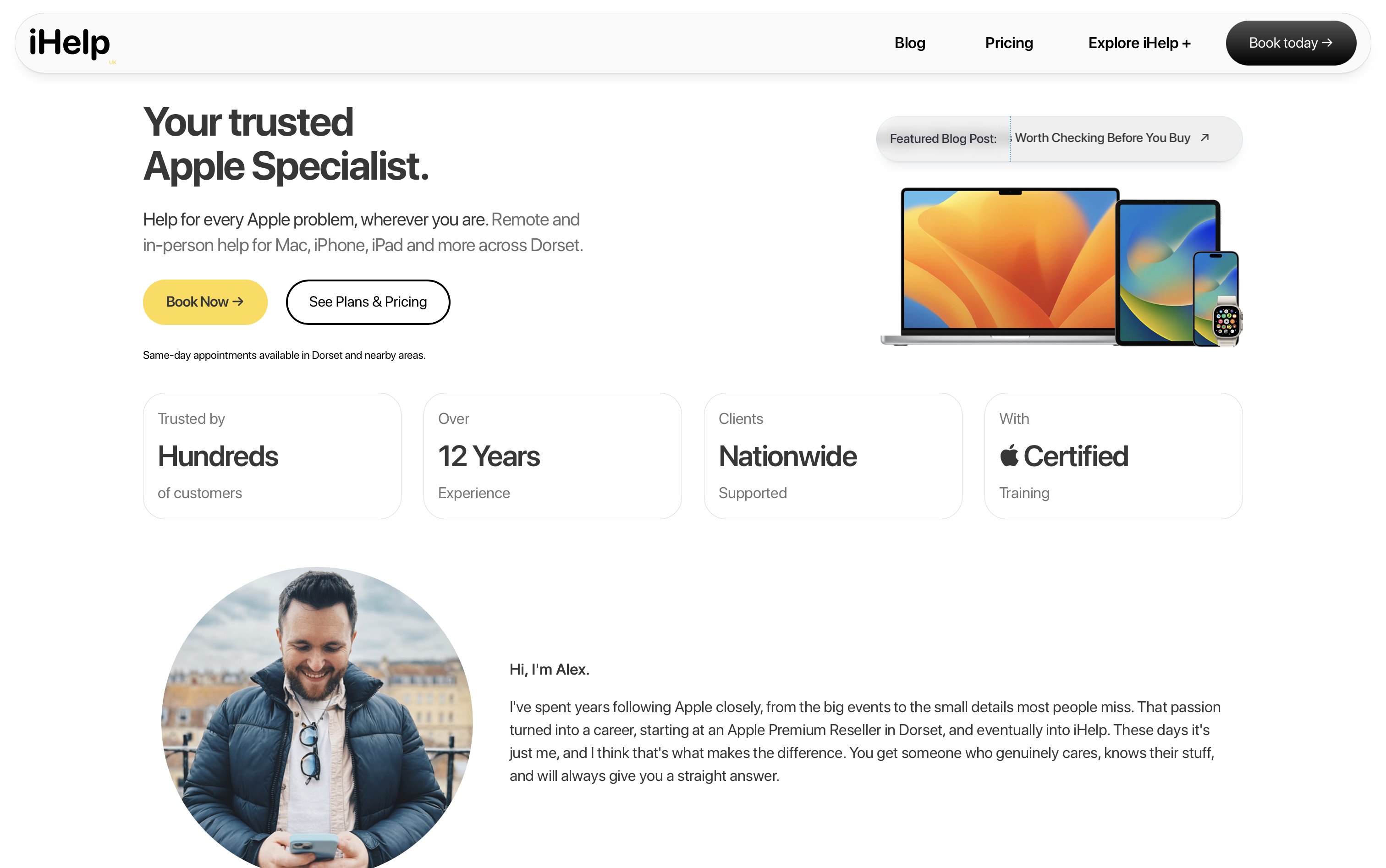This screenshot has height=868, width=1386.
Task: Select the Clients Nationwide Supported card
Action: pyautogui.click(x=832, y=456)
